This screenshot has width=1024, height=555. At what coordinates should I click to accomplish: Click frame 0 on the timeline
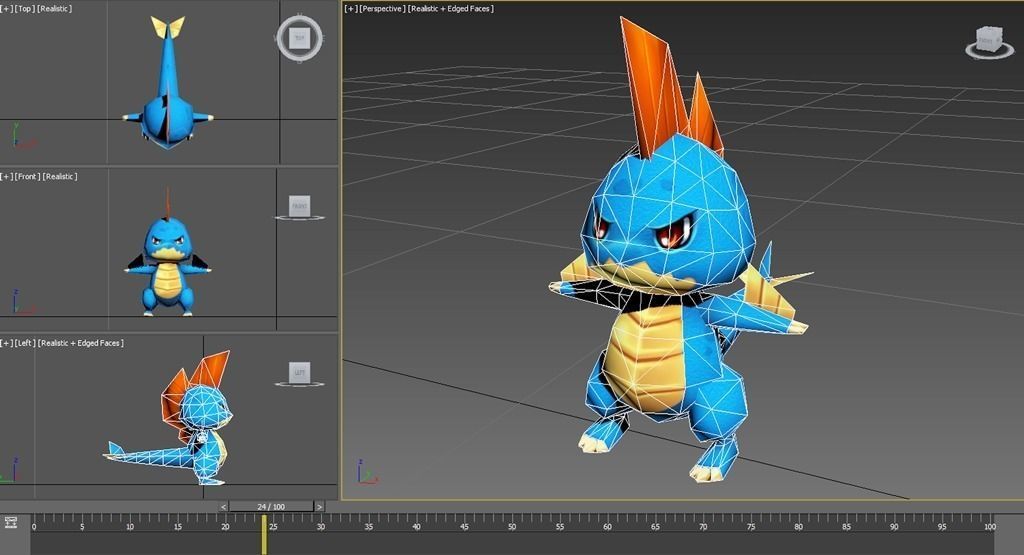coord(34,526)
